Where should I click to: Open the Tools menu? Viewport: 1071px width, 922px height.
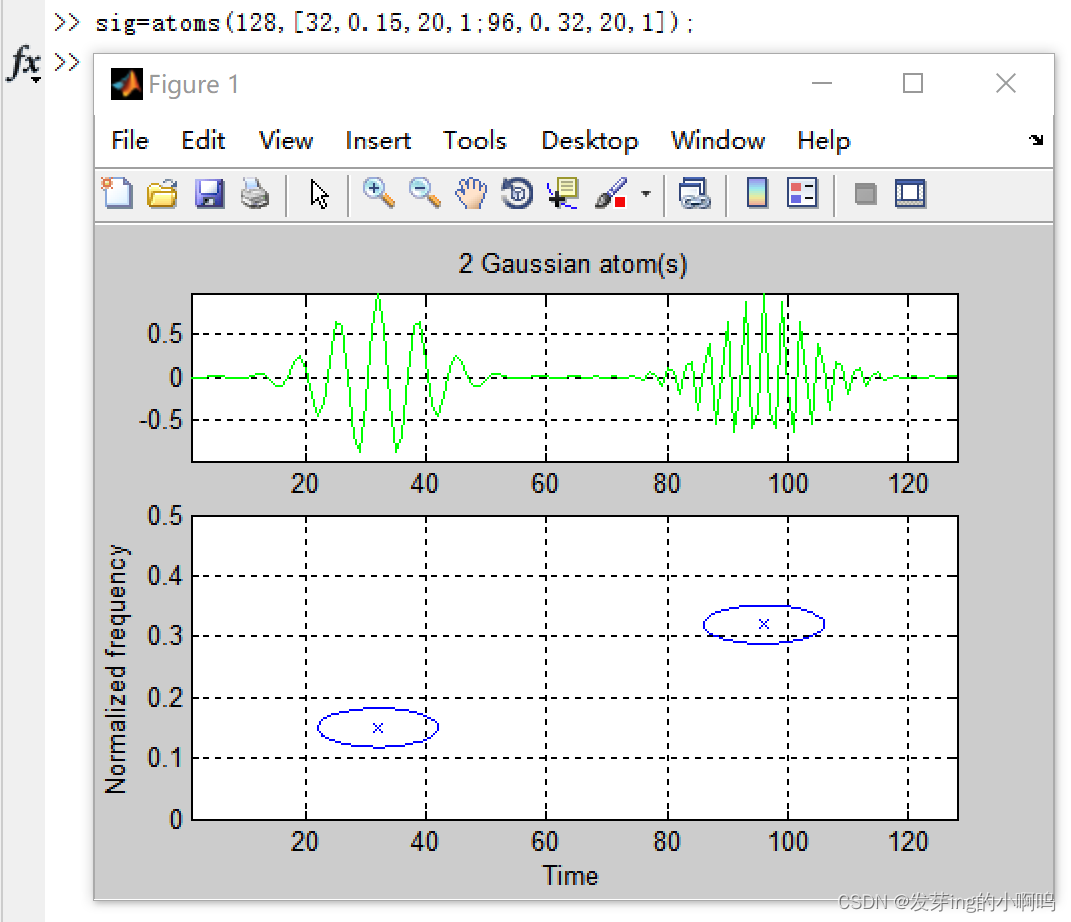[x=475, y=141]
